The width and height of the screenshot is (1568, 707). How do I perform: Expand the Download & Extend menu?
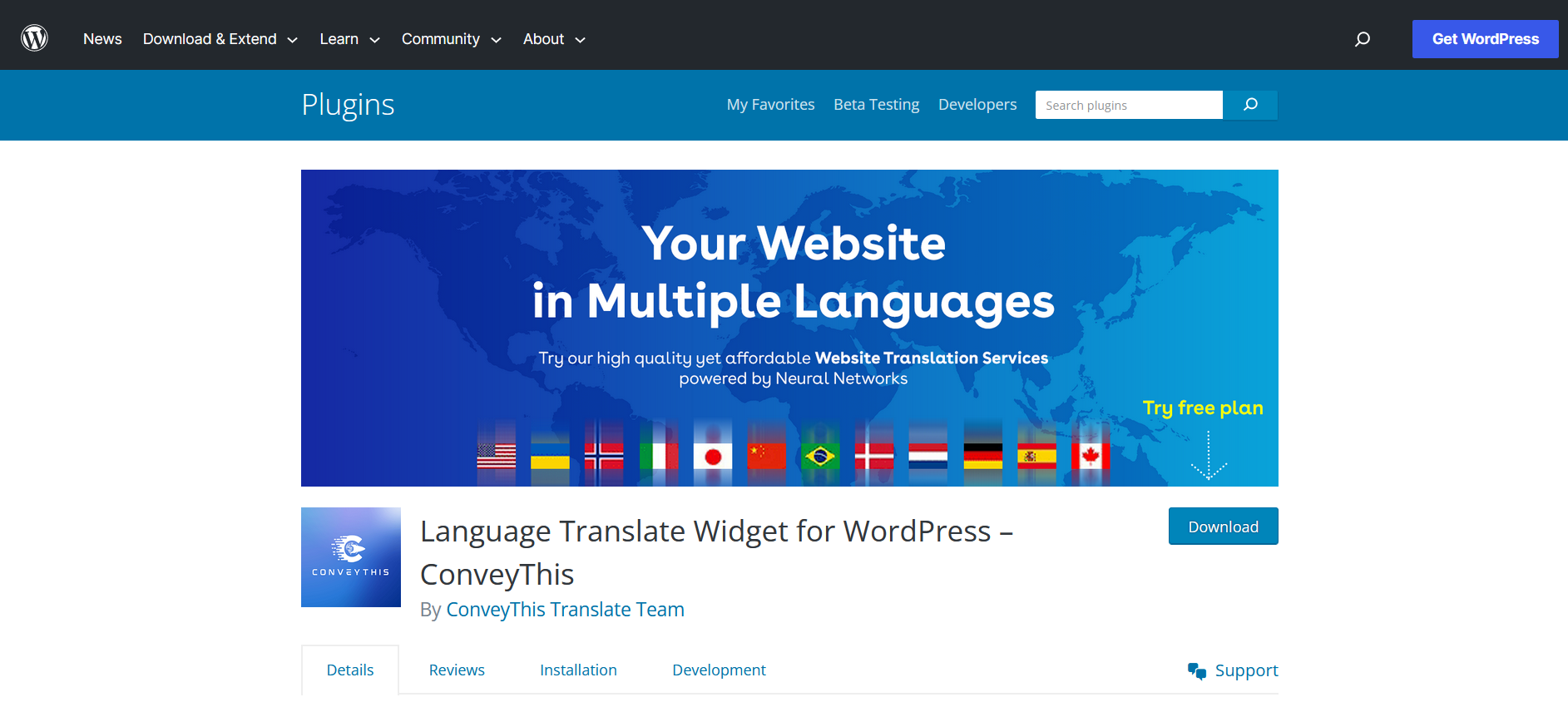pos(220,39)
